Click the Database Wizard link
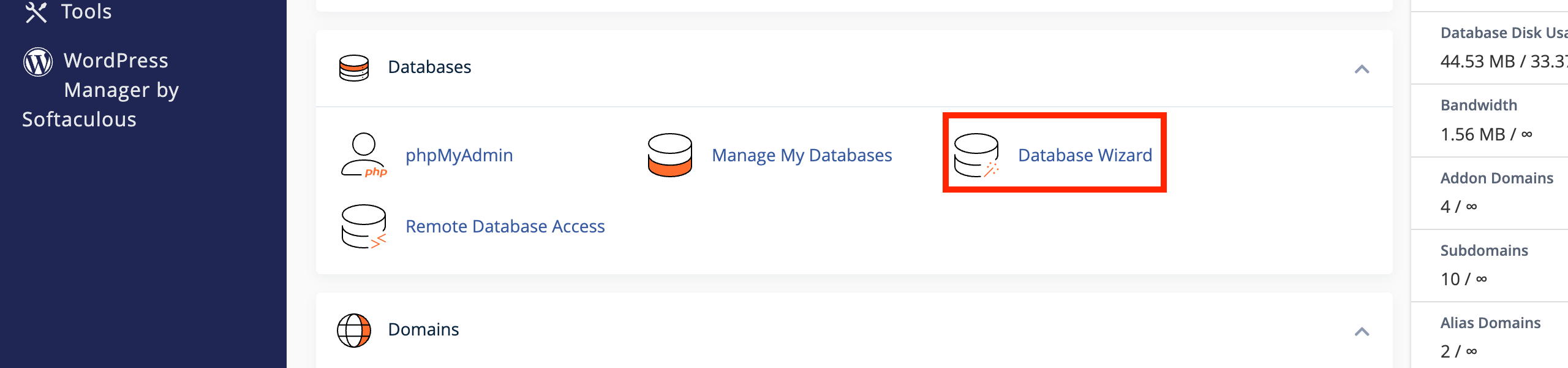The height and width of the screenshot is (368, 1568). pos(1085,155)
